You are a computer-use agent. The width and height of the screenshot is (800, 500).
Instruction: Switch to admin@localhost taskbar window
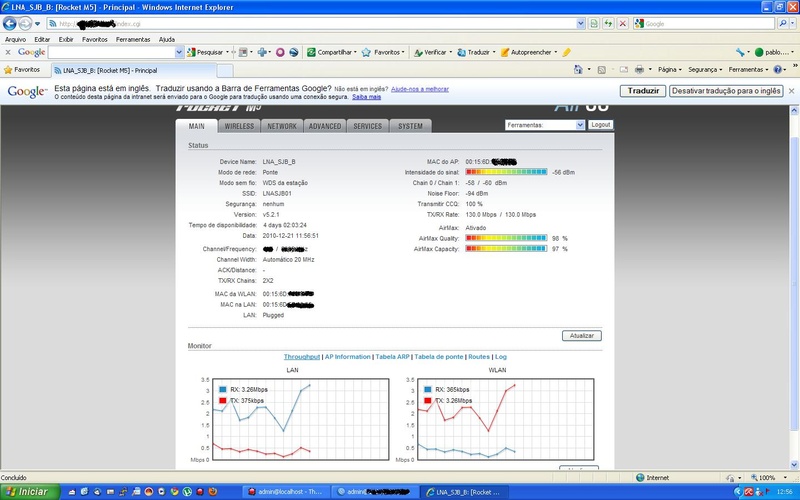coord(286,492)
